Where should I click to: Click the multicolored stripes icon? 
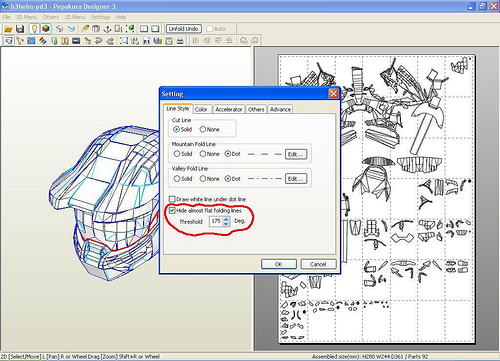43,41
